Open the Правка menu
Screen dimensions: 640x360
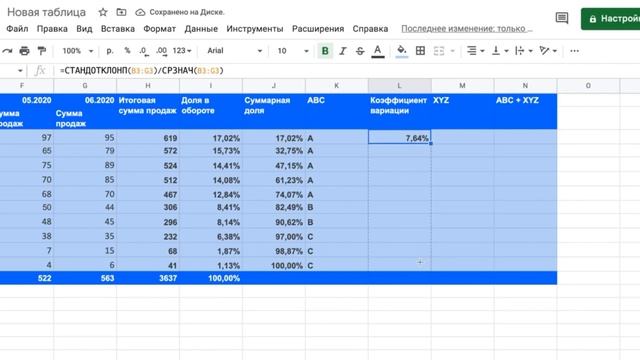click(52, 29)
